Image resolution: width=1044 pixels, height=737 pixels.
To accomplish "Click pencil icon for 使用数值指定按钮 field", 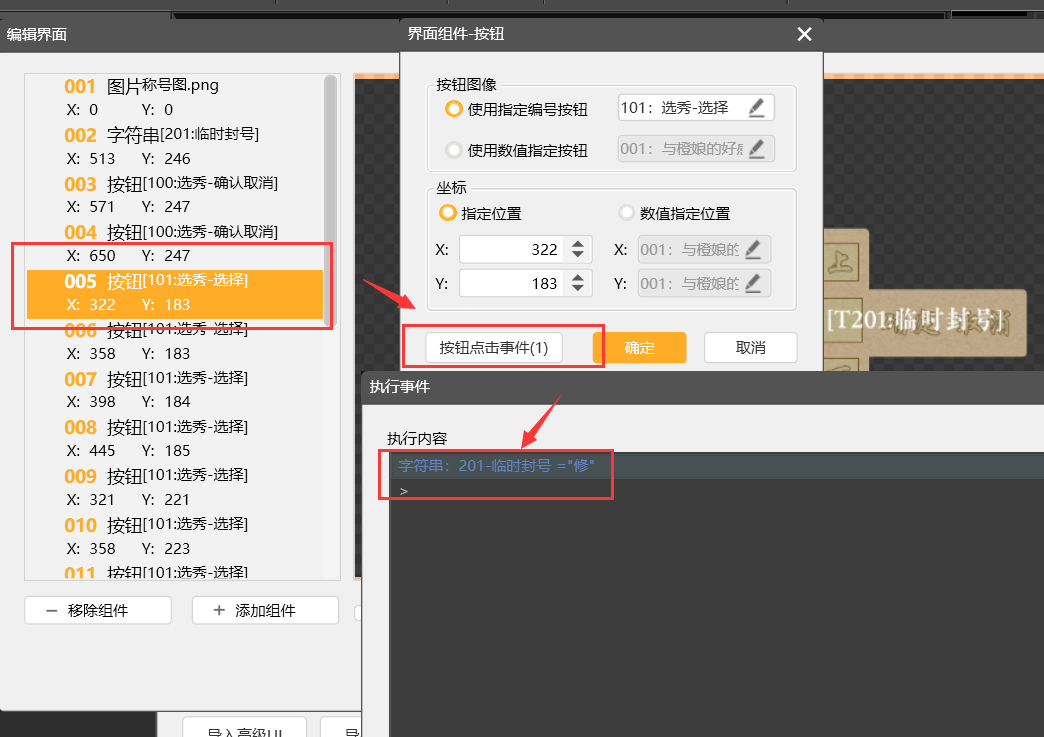I will pyautogui.click(x=757, y=150).
